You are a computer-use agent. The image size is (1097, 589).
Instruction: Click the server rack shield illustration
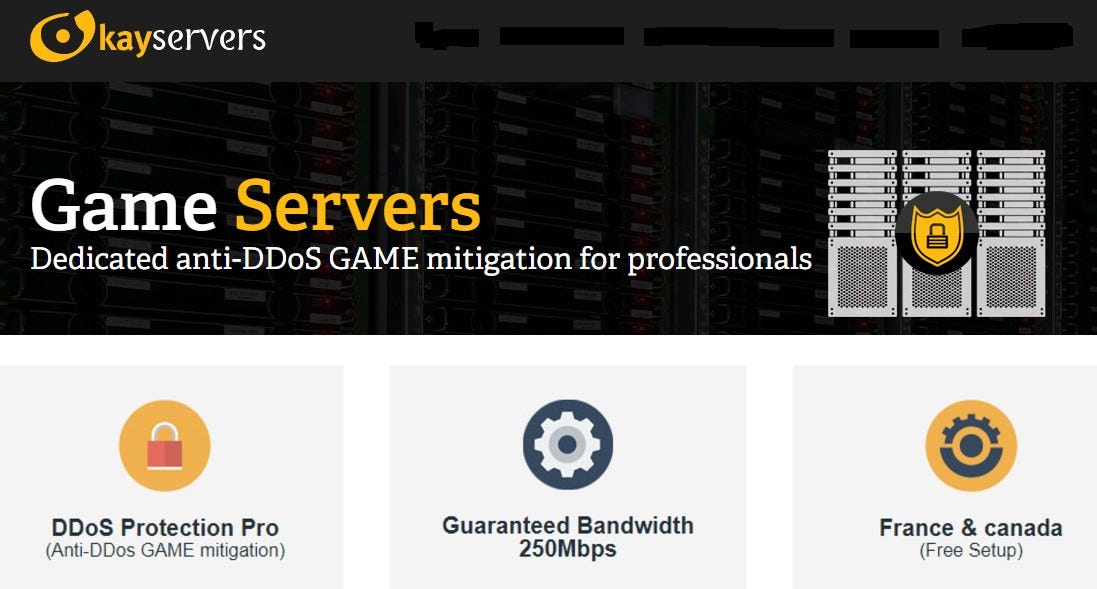937,234
